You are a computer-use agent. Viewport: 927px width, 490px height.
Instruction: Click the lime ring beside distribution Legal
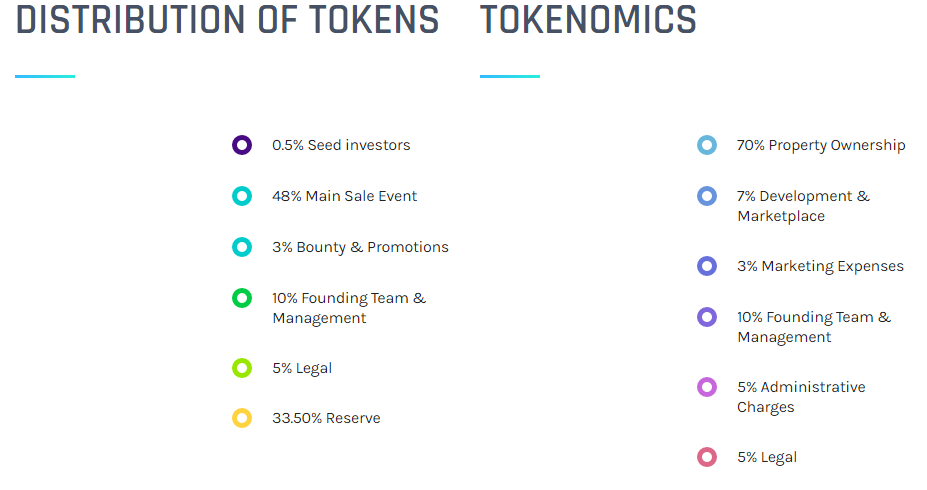(242, 368)
